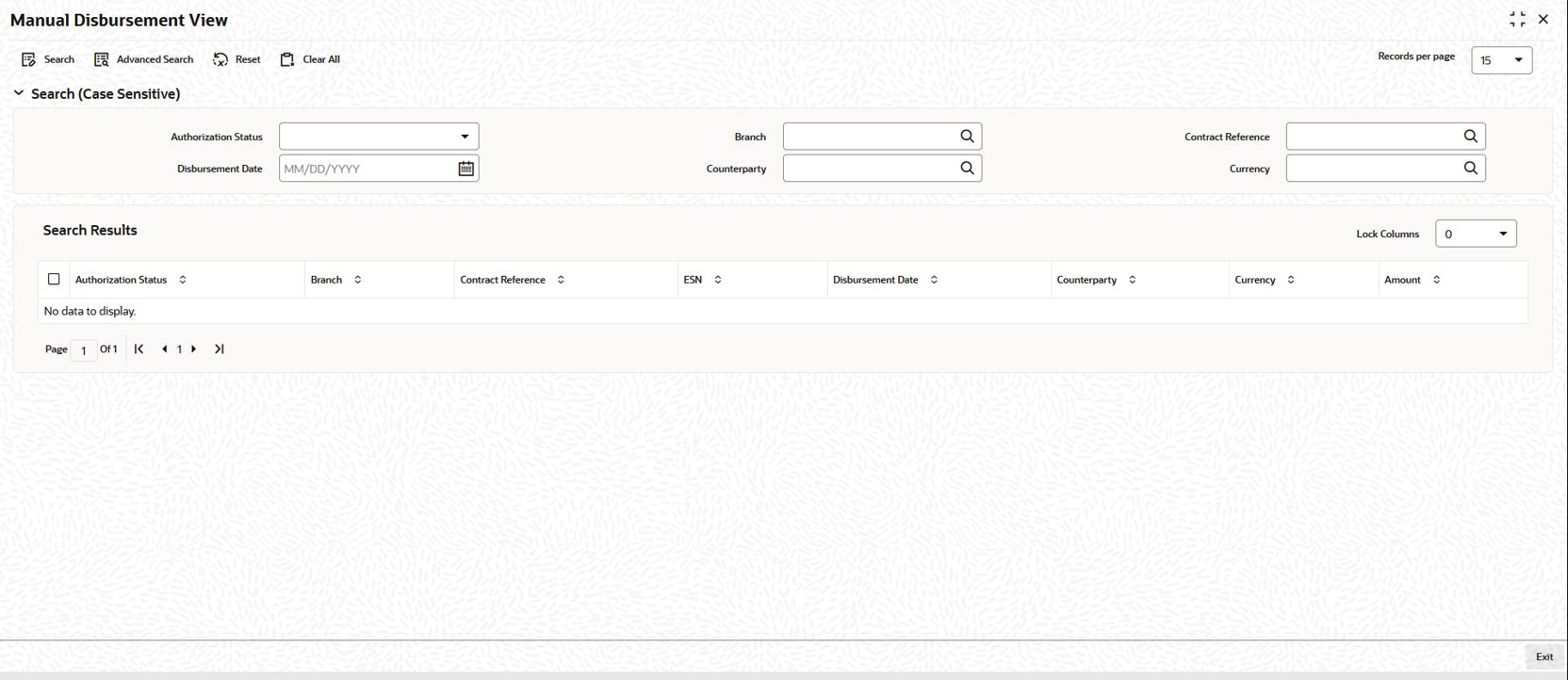1568x680 pixels.
Task: Open the Counterparty lookup search icon
Action: tap(967, 169)
